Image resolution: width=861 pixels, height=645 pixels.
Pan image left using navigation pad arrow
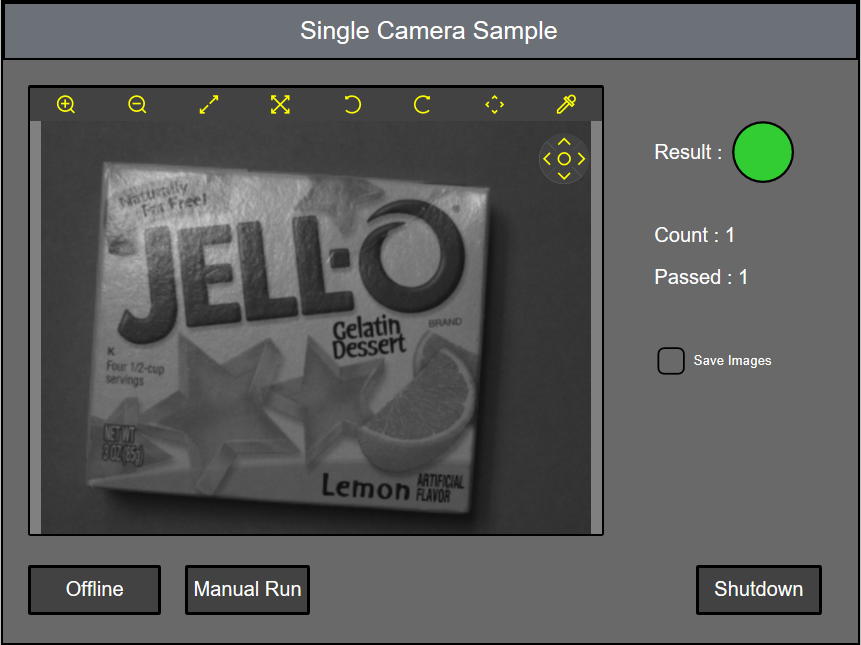(x=547, y=159)
